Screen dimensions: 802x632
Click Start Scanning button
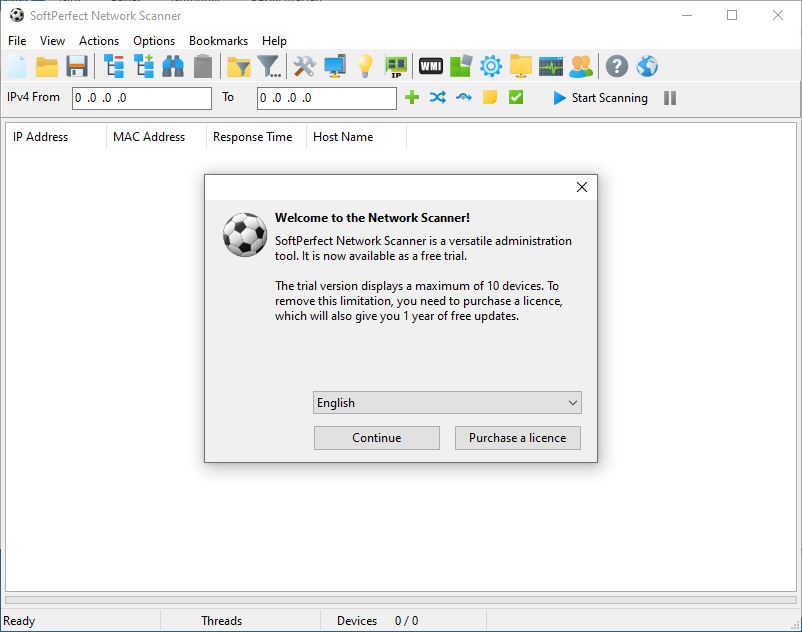point(600,98)
